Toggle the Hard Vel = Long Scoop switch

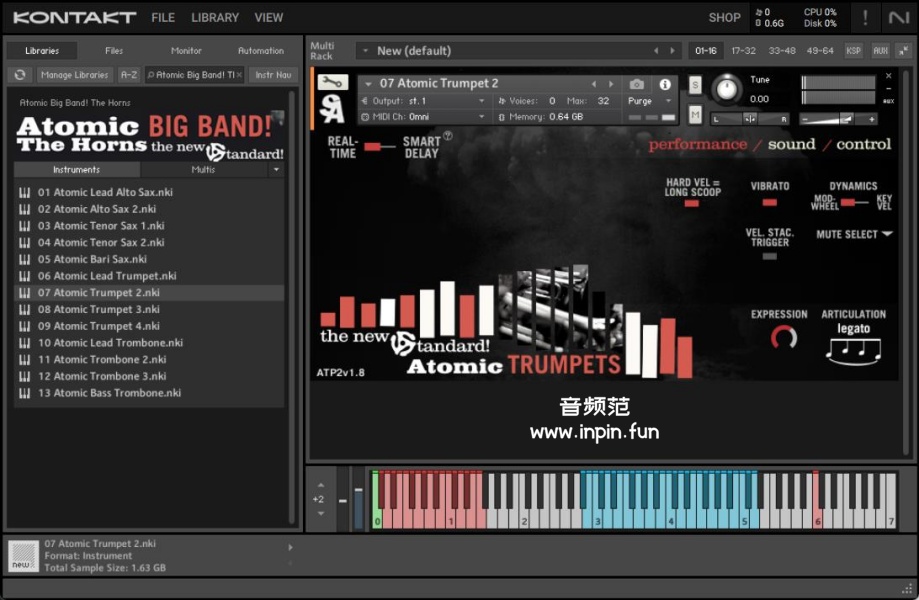click(691, 204)
